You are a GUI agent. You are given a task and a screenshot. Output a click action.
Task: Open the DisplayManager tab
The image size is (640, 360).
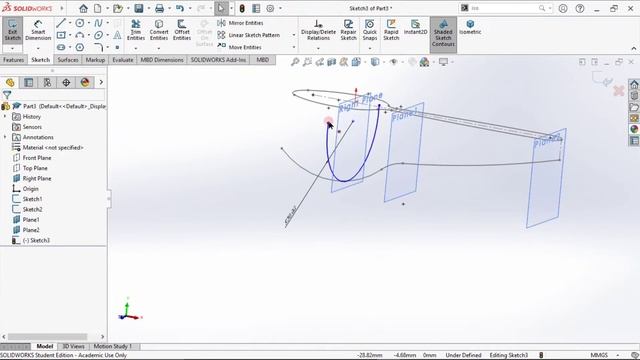point(85,82)
